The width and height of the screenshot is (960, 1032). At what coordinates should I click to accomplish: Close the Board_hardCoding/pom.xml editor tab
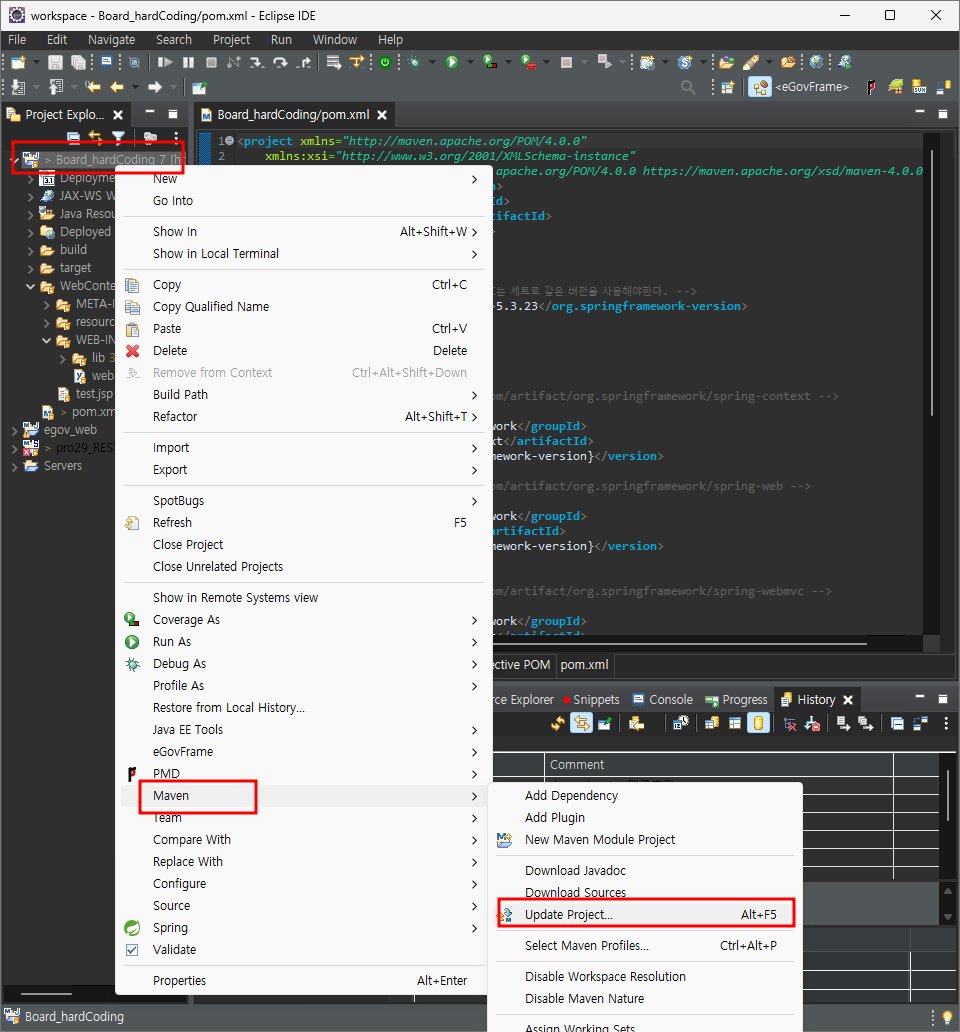point(382,115)
